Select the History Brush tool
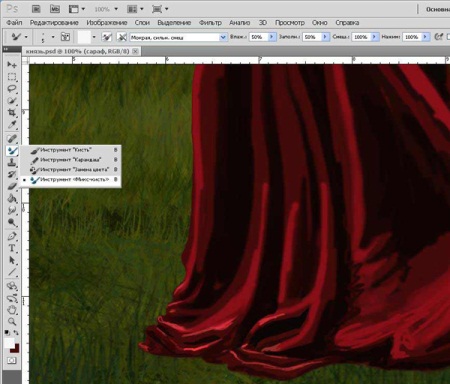The width and height of the screenshot is (450, 384). [12, 174]
